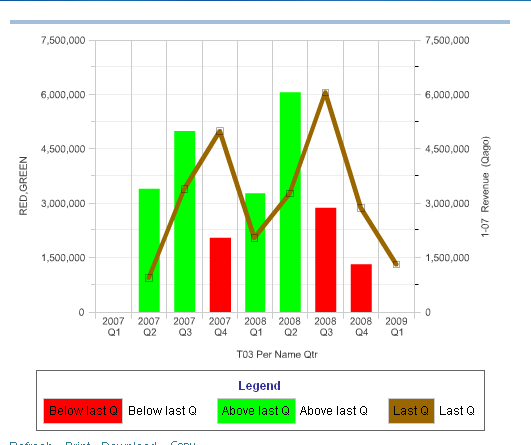Click the tall green bar for 2008 Q2
This screenshot has width=531, height=445.
(x=290, y=202)
